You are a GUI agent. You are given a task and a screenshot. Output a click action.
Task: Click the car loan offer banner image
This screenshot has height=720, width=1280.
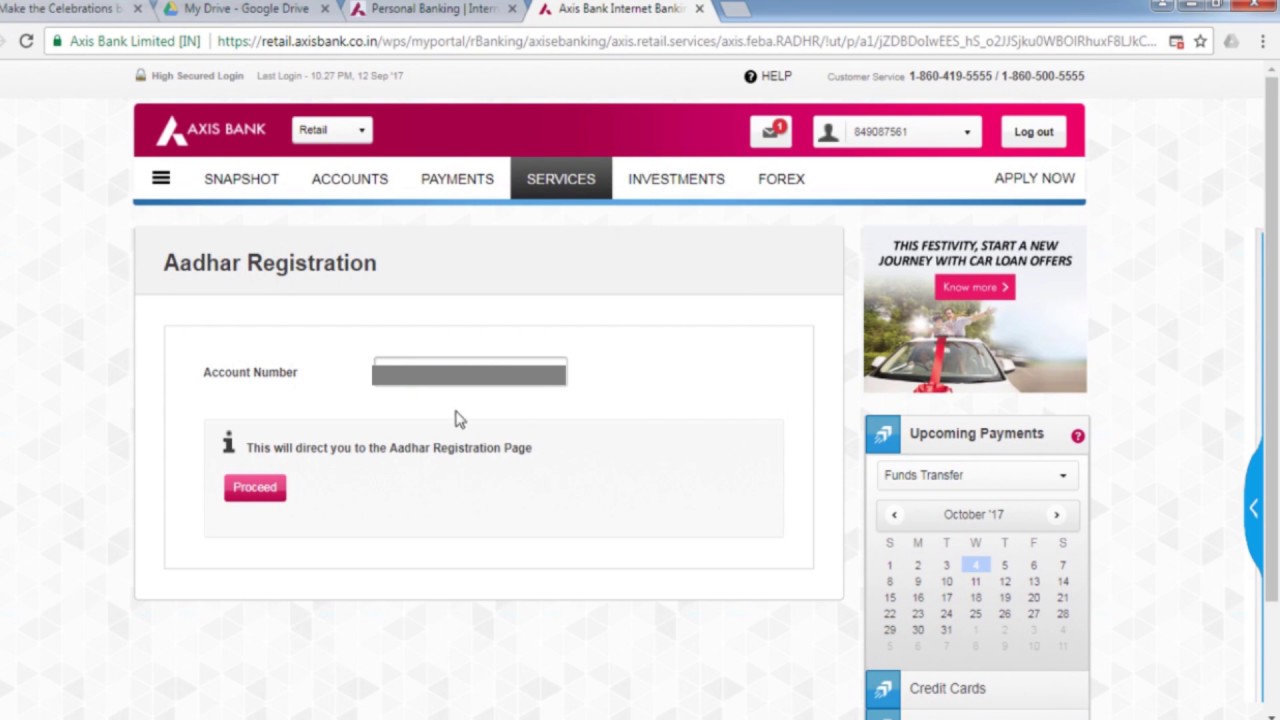pyautogui.click(x=975, y=310)
